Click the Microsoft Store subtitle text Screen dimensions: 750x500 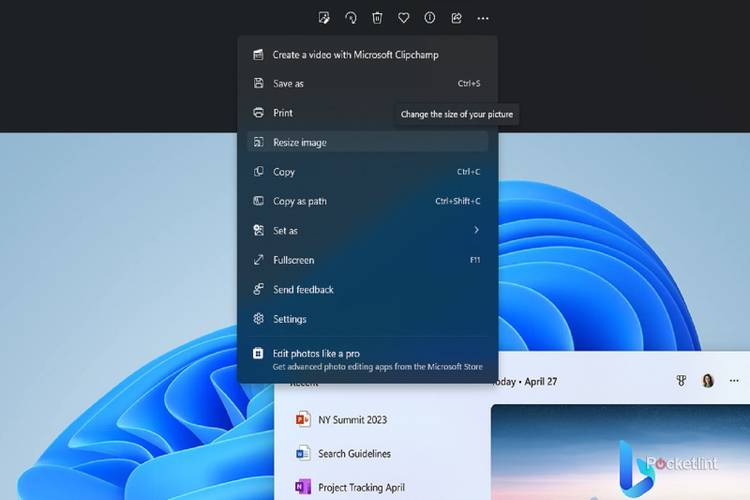coord(378,367)
